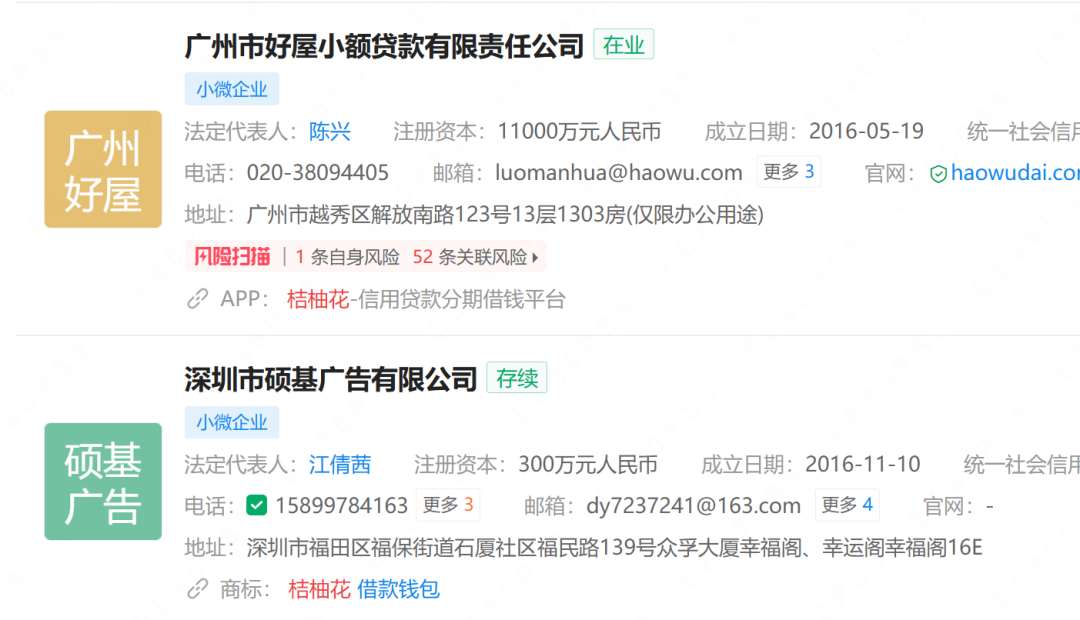Click 1 条自身风险 entry
Viewport: 1080px width, 620px height.
(x=348, y=257)
